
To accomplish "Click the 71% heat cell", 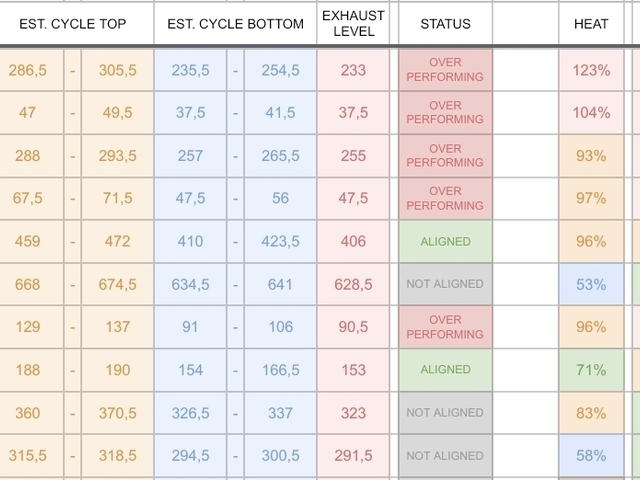I will coord(592,370).
